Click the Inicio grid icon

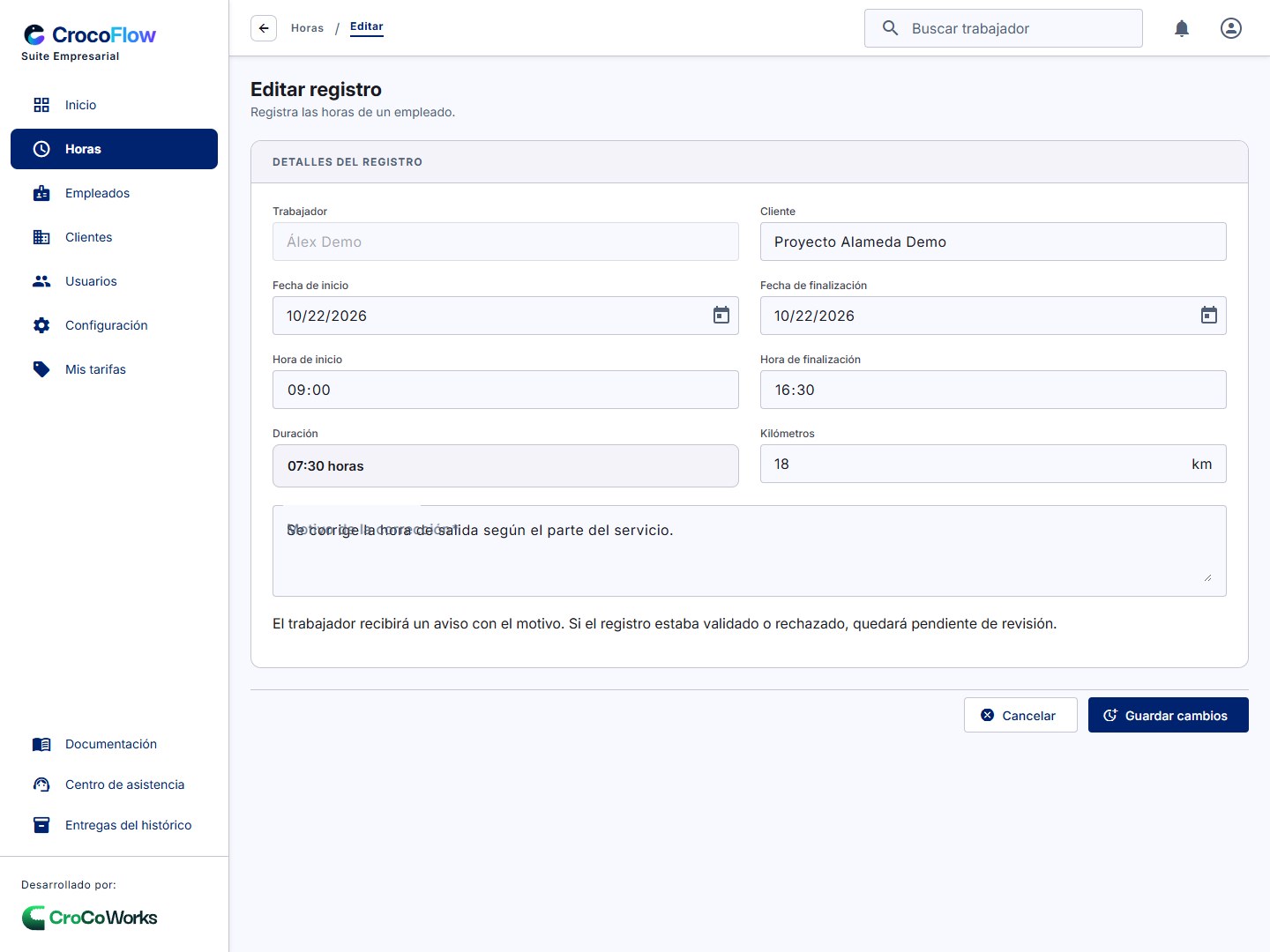pos(41,105)
